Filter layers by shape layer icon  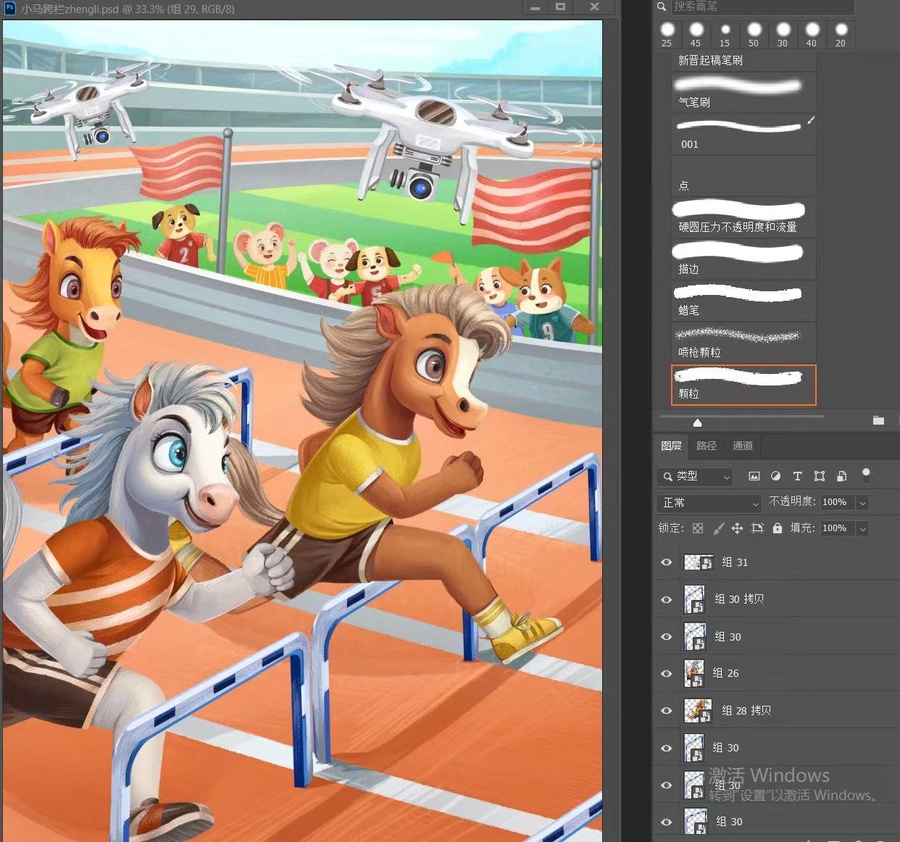point(819,476)
